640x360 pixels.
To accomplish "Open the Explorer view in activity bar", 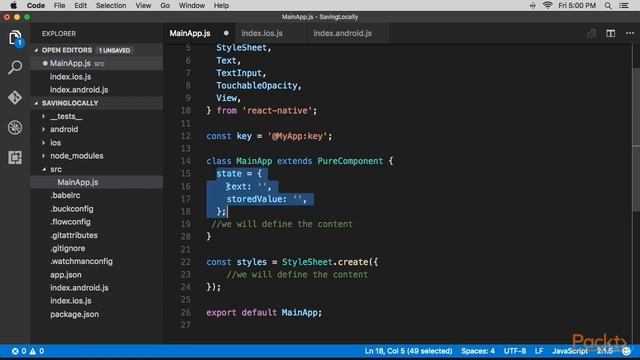I will 15,38.
